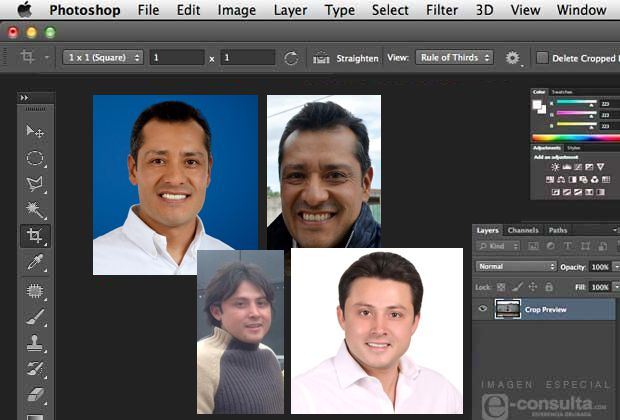
Task: Open the Rule of Thirds view dropdown
Action: [x=454, y=58]
